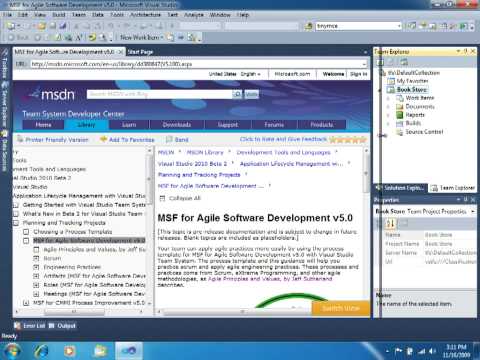Collapse Planning and Tracking Projects node
Viewport: 480px width, 360px height.
(16, 223)
